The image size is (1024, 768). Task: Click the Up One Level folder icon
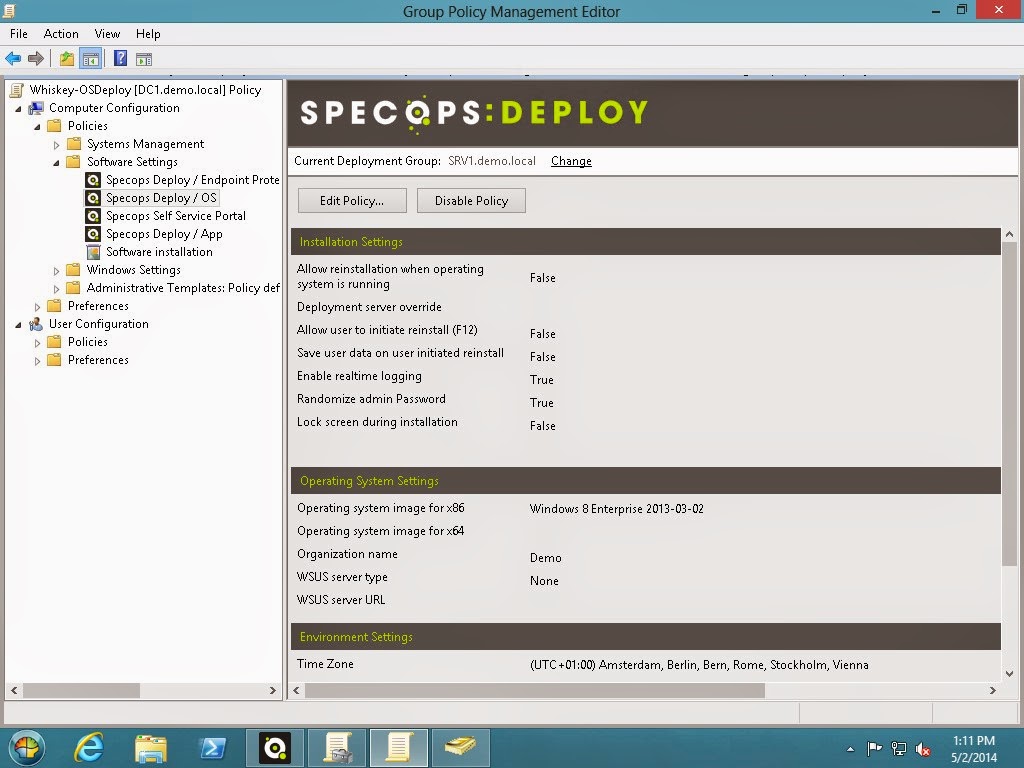pyautogui.click(x=67, y=59)
